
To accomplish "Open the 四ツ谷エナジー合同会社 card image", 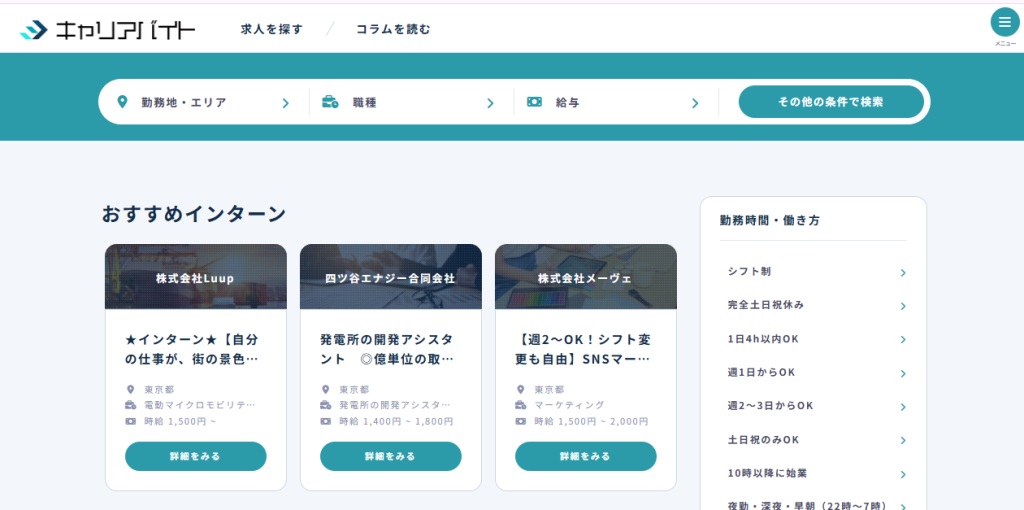I will tap(390, 277).
